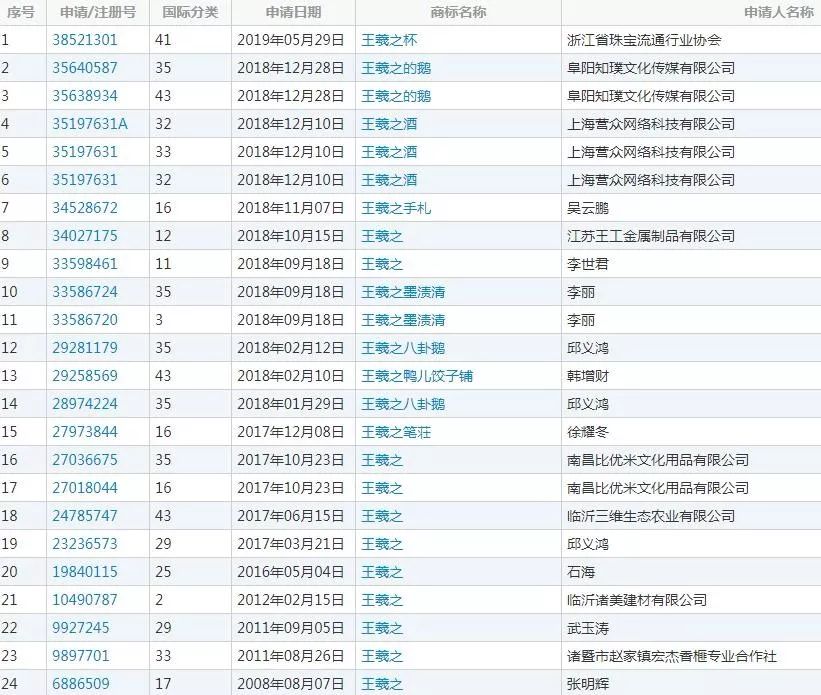
Task: Select applicant 临沂三维生态农业有限公司
Action: [651, 516]
